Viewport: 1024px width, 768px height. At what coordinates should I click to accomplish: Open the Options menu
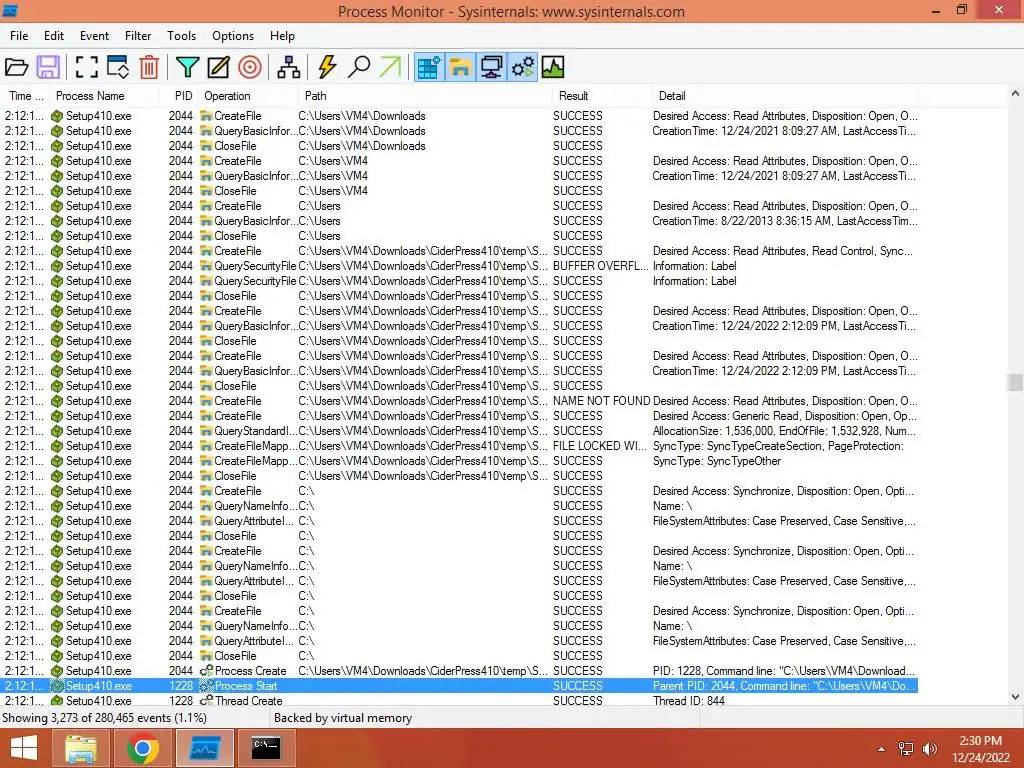point(232,36)
